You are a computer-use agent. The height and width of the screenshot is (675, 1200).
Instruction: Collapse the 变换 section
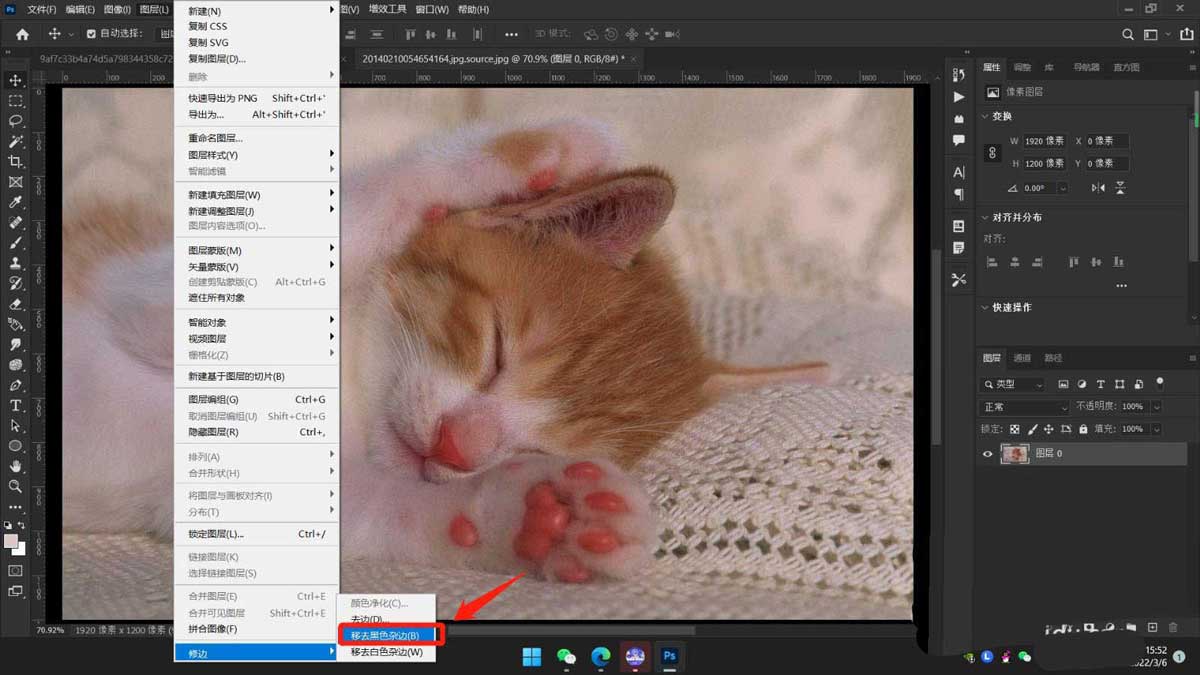[x=985, y=117]
